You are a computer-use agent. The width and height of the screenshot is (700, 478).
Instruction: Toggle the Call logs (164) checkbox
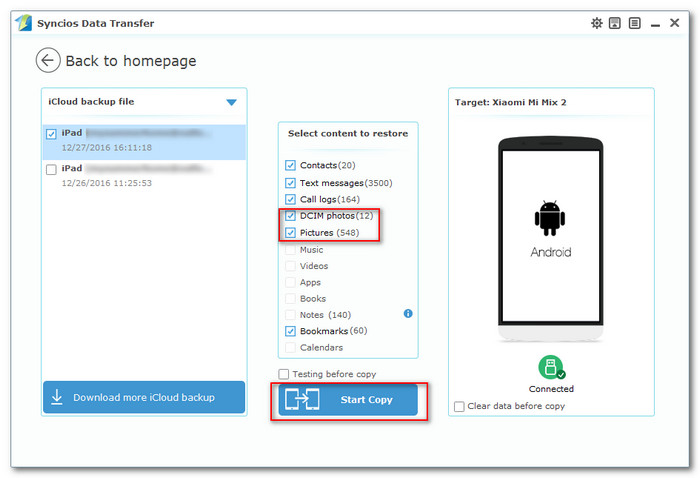(x=290, y=200)
